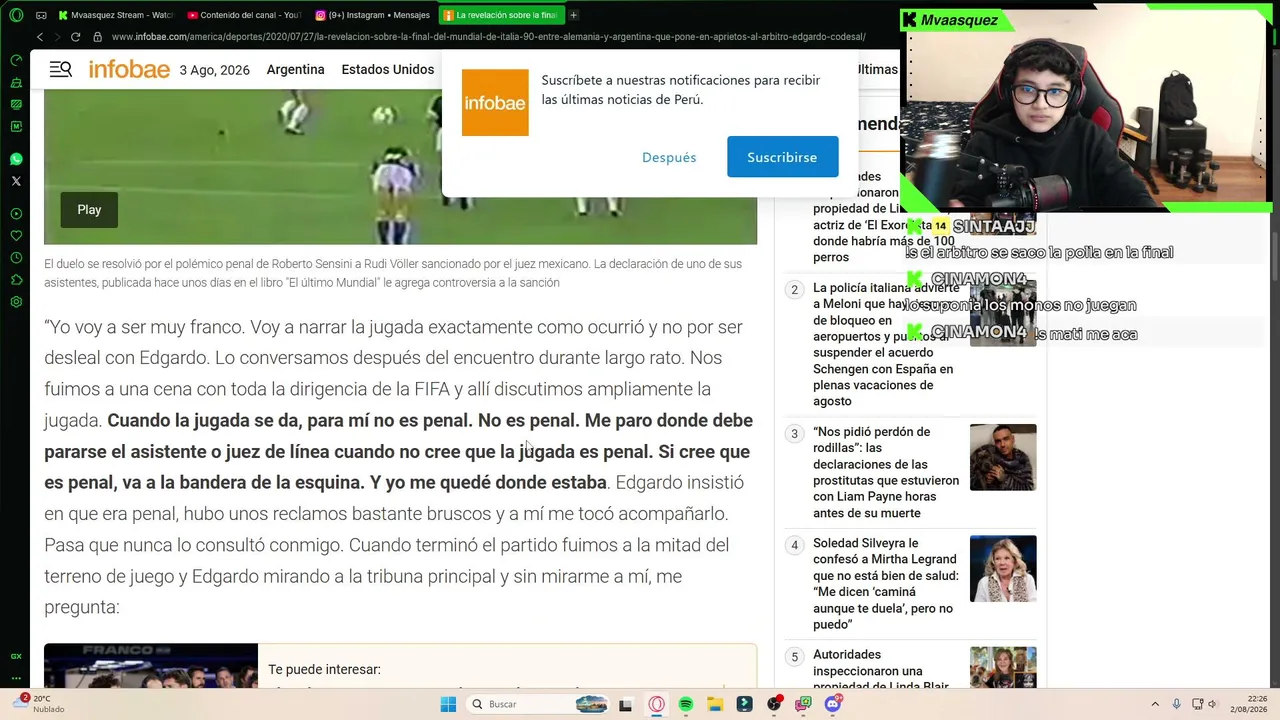This screenshot has height=720, width=1280.
Task: Click the address bar URL field
Action: click(x=488, y=37)
